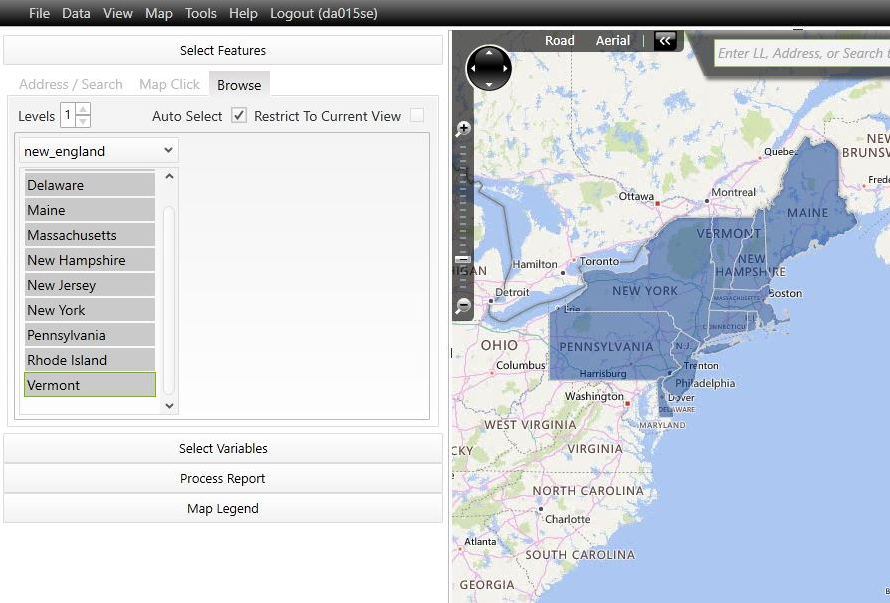Click the lower circular magnifier icon below zoom slider
This screenshot has height=603, width=890.
coord(463,306)
